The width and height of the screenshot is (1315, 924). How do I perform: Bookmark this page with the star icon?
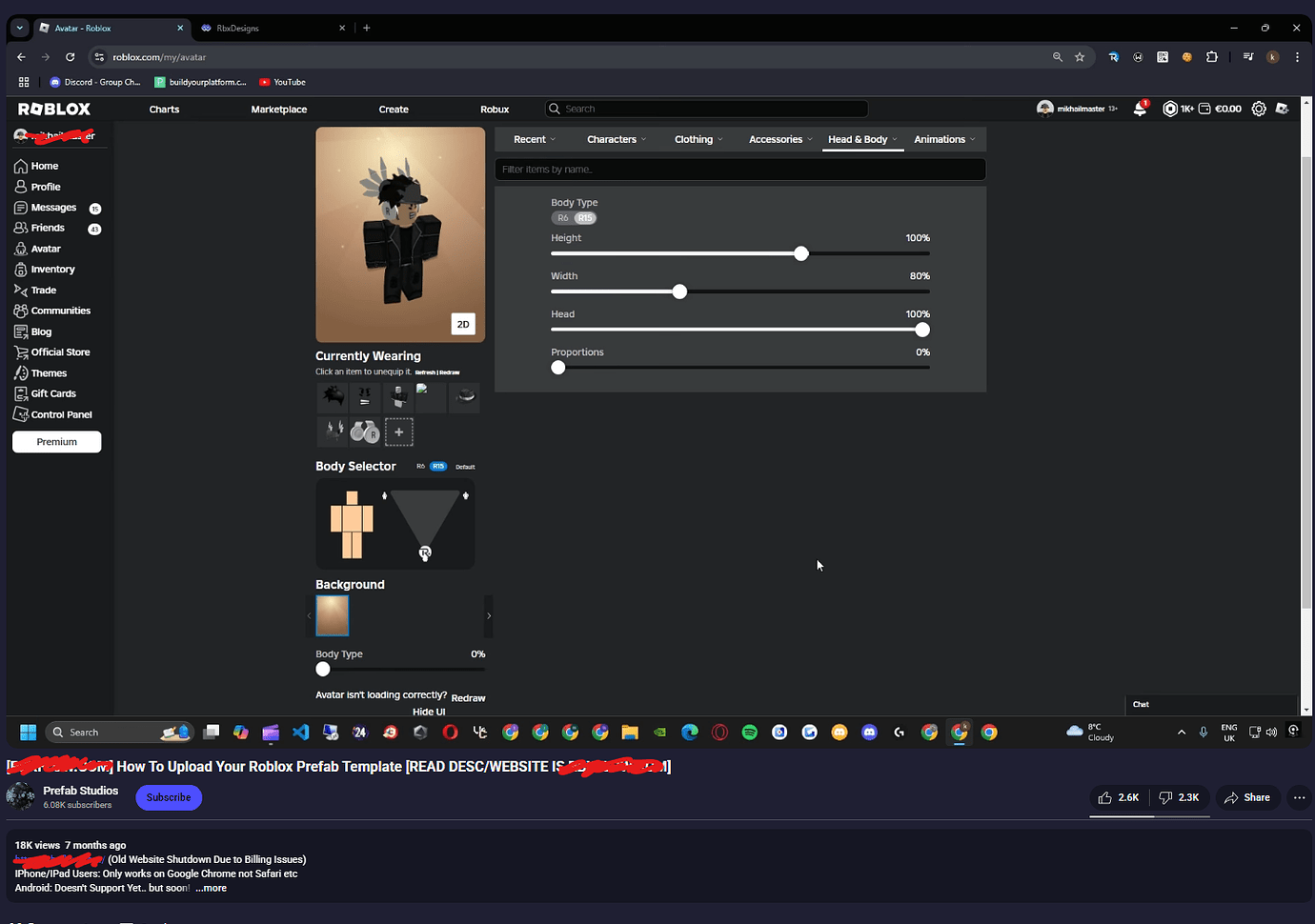coord(1080,57)
